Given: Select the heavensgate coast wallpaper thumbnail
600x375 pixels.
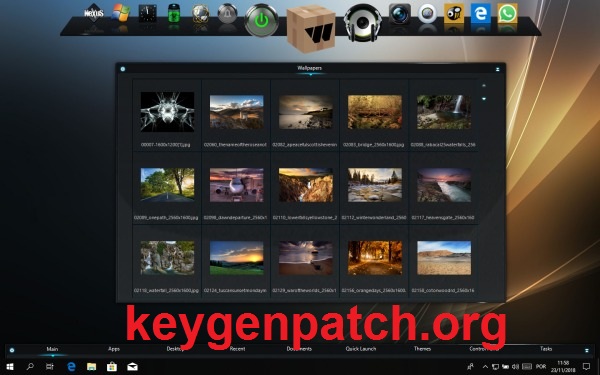Looking at the screenshot, I should [444, 185].
